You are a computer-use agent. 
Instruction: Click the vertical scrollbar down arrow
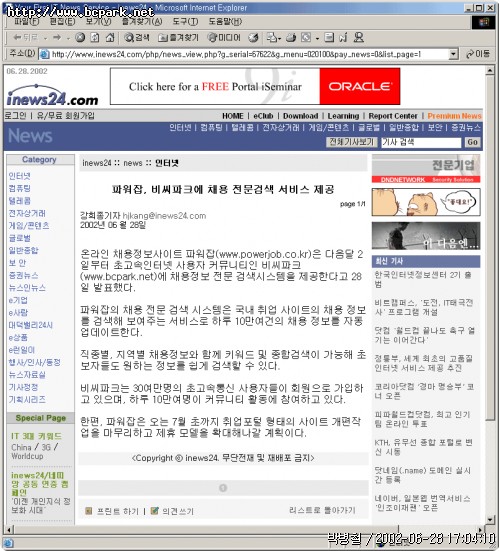pyautogui.click(x=490, y=519)
